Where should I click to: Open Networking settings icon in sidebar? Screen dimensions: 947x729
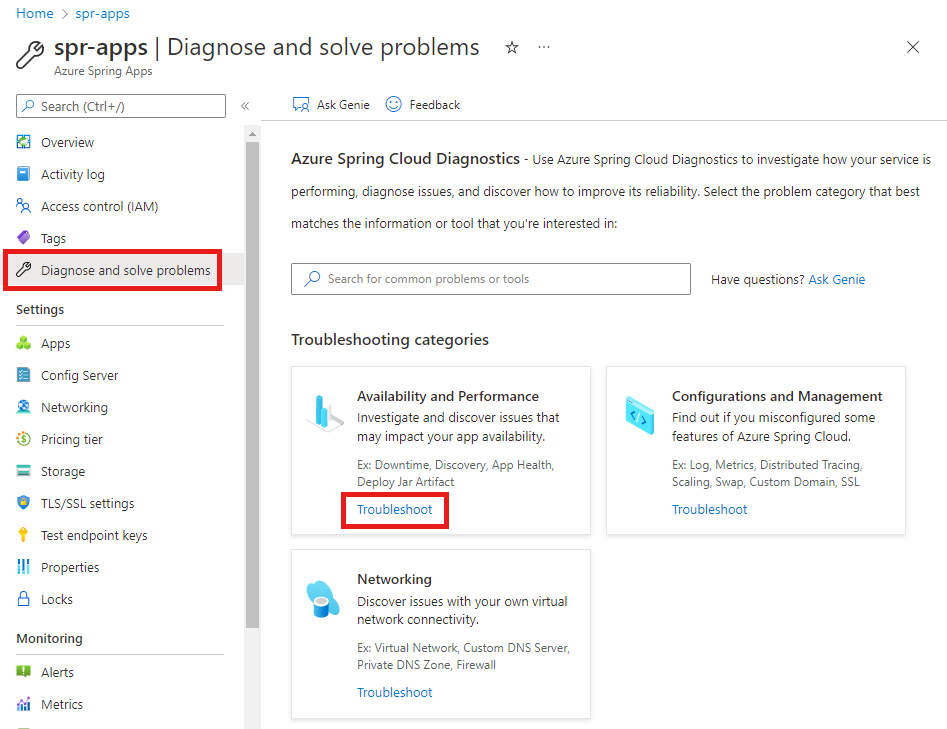[24, 407]
